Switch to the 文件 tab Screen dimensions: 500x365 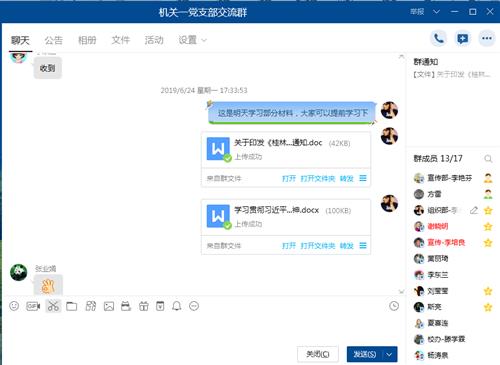[x=121, y=40]
